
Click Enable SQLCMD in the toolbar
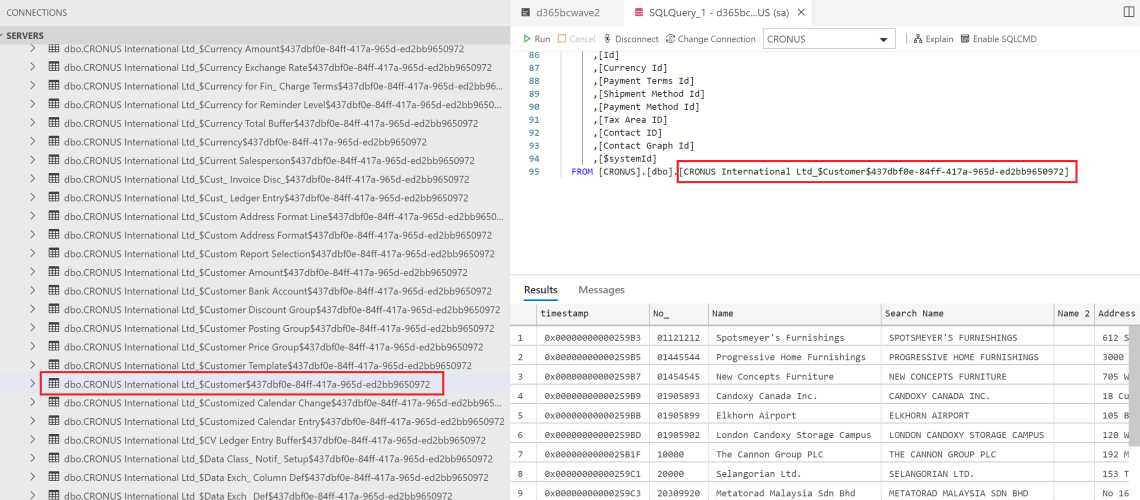point(998,39)
